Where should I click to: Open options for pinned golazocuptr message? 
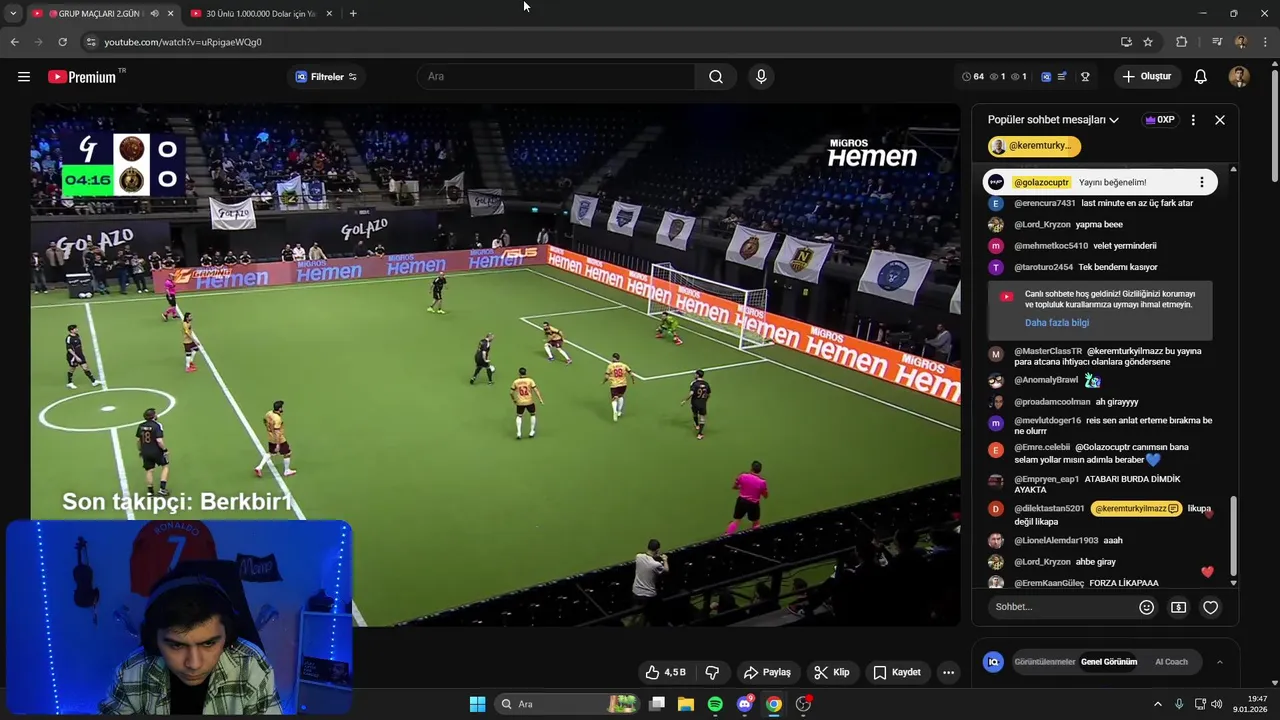(1202, 182)
